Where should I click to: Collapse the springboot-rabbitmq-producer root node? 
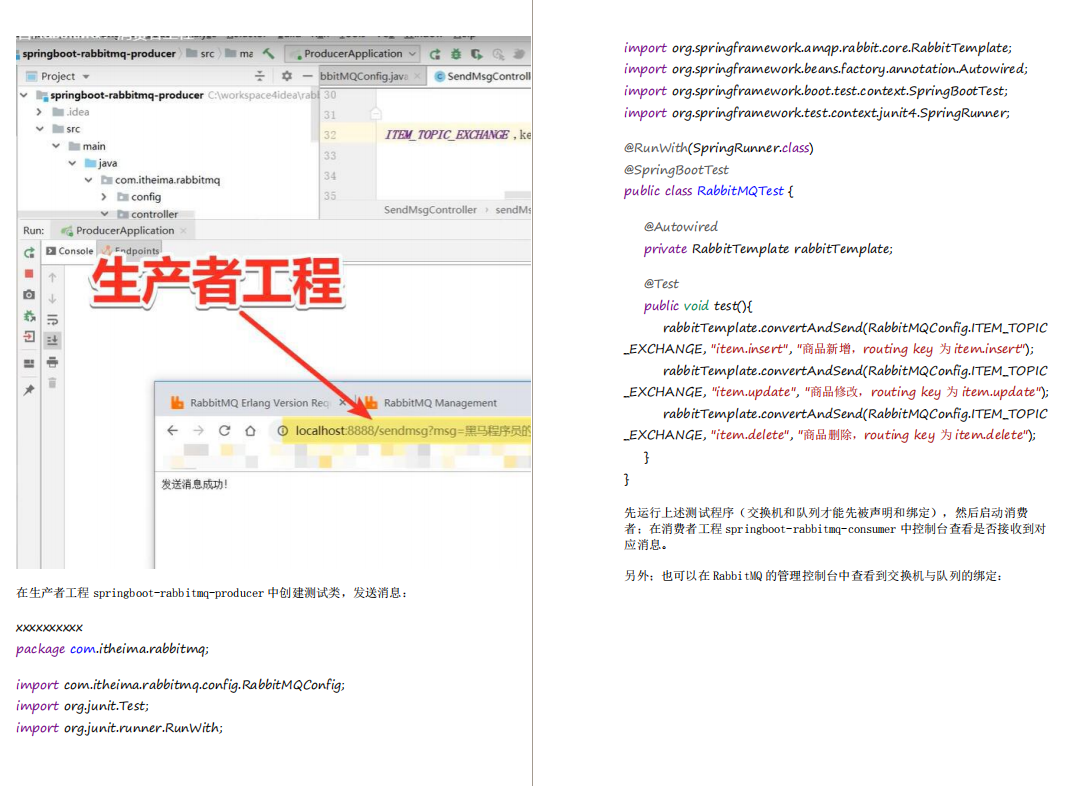tap(24, 95)
